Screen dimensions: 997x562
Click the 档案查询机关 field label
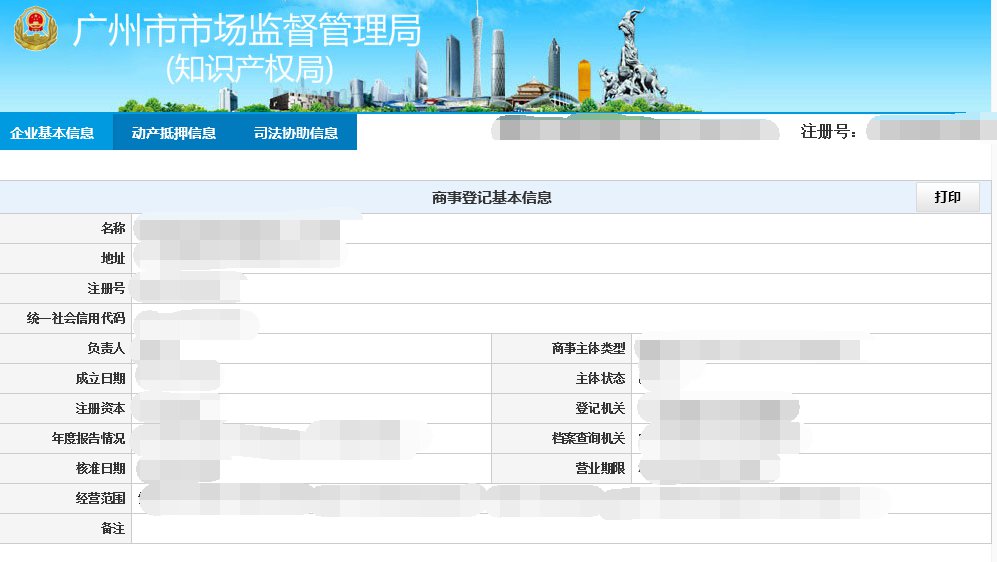pyautogui.click(x=588, y=439)
